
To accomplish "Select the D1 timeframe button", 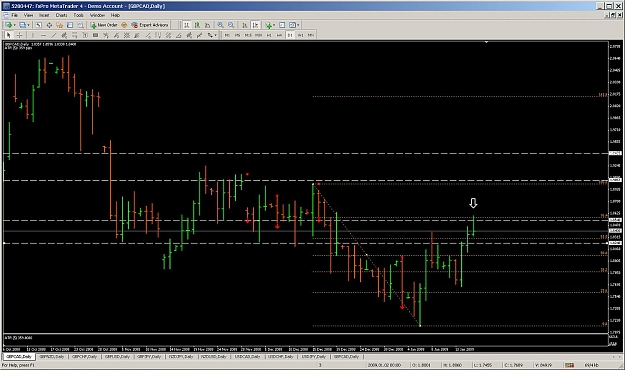I will (x=290, y=35).
